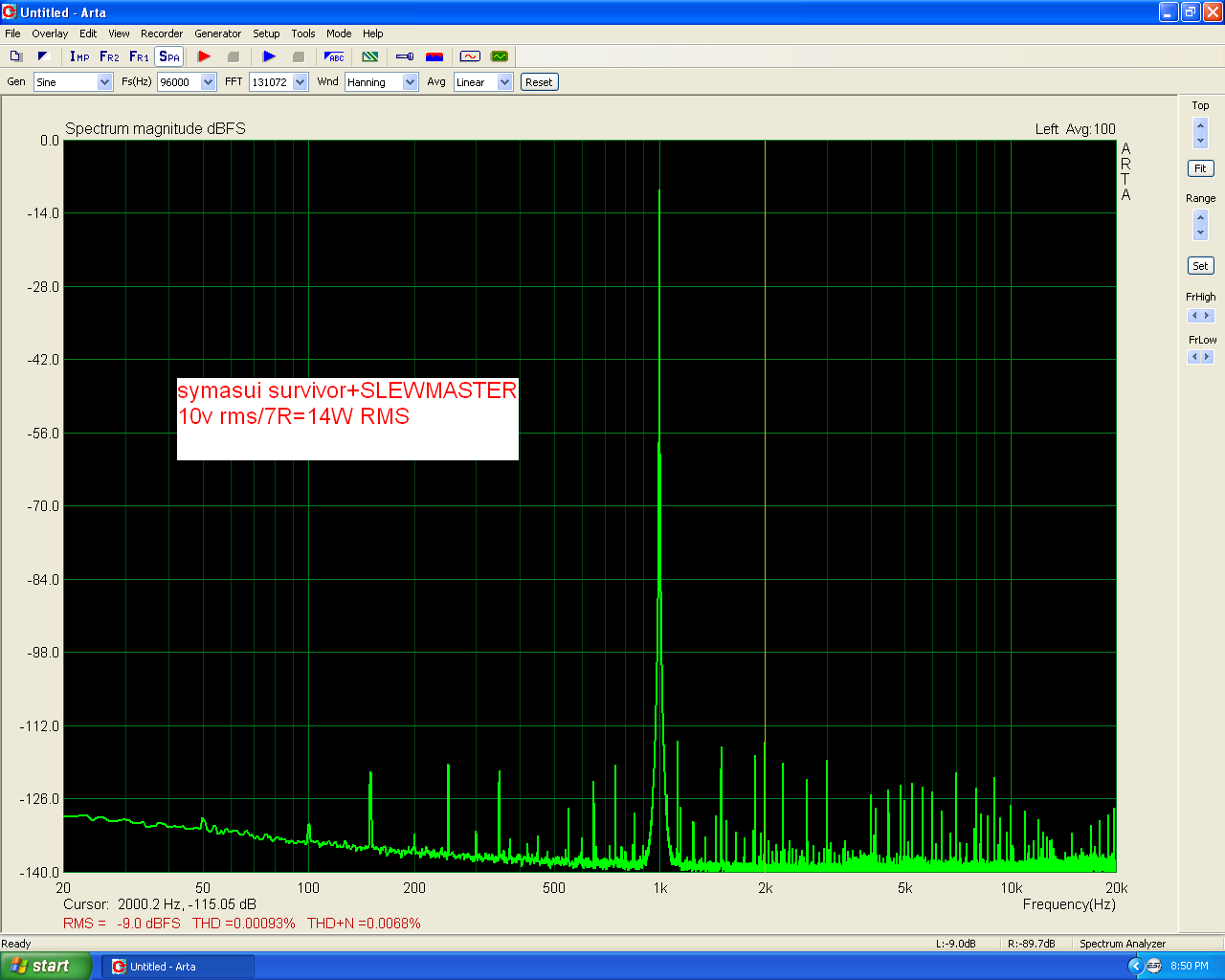Click the black-and-white contrast toolbar icon
Viewport: 1225px width, 980px height.
(43, 56)
